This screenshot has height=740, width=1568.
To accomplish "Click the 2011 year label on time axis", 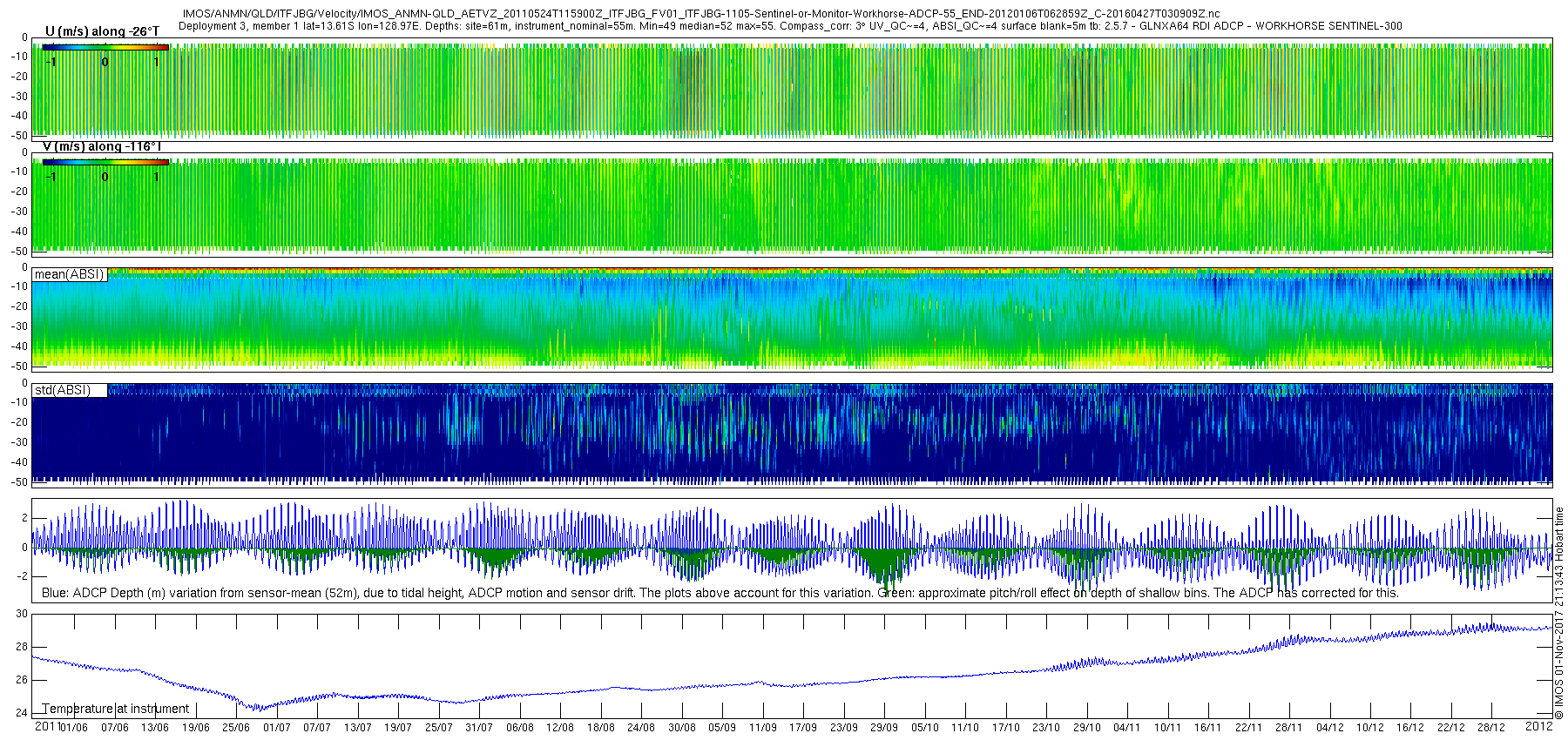I will [48, 726].
